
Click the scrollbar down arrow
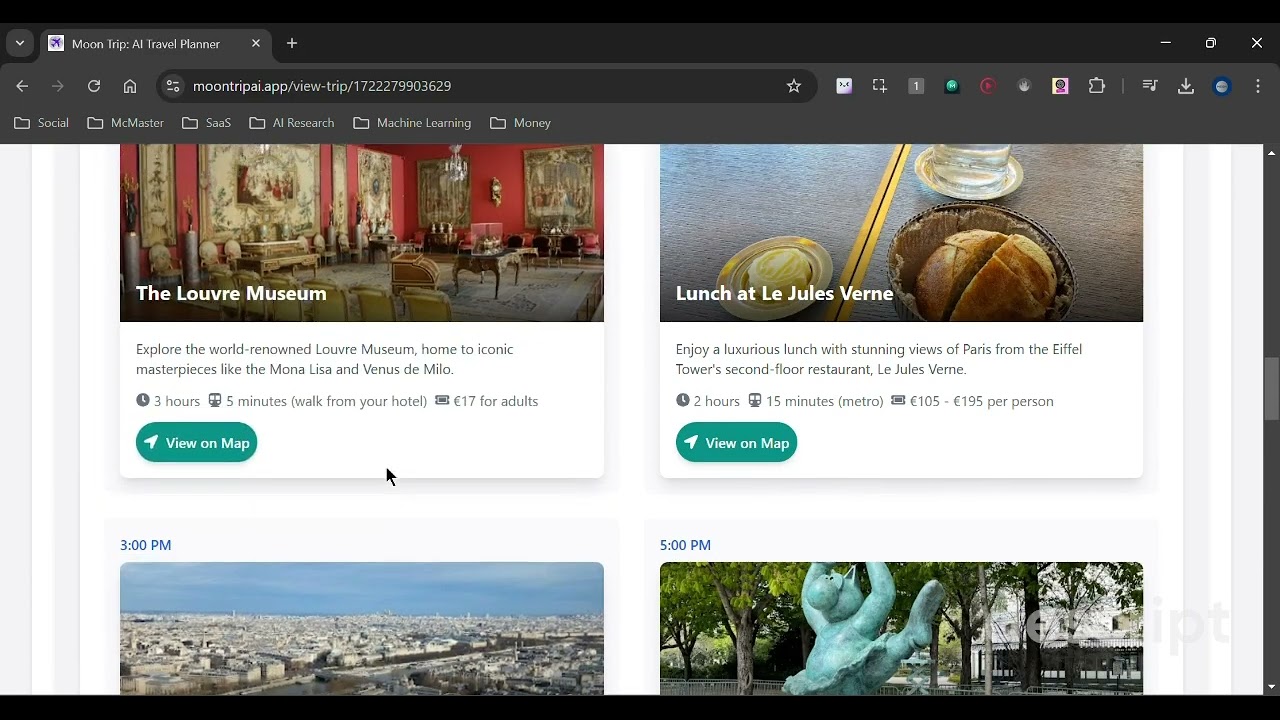[x=1271, y=687]
